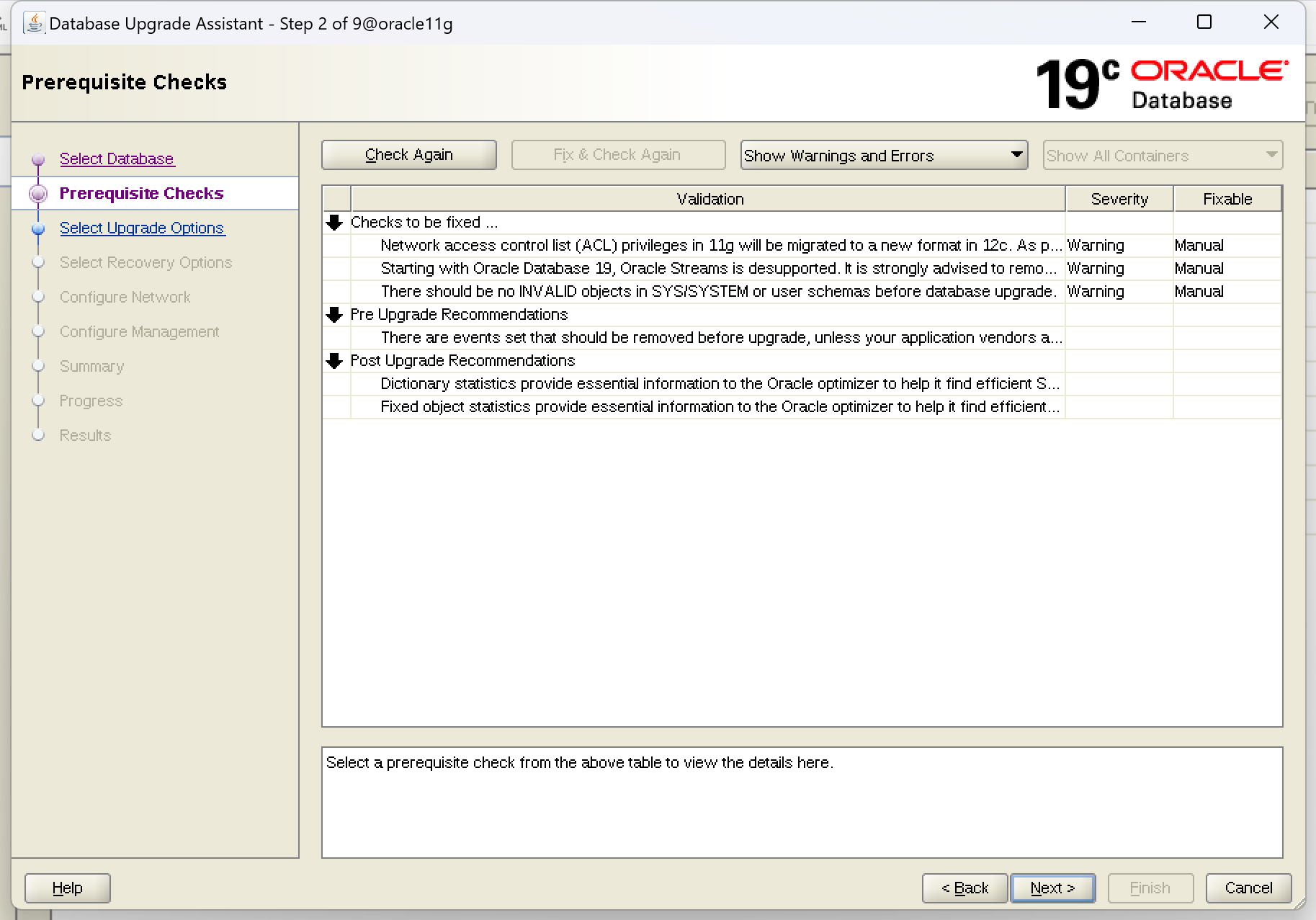1316x920 pixels.
Task: Click the Prerequisite Checks step bullet icon
Action: (38, 193)
